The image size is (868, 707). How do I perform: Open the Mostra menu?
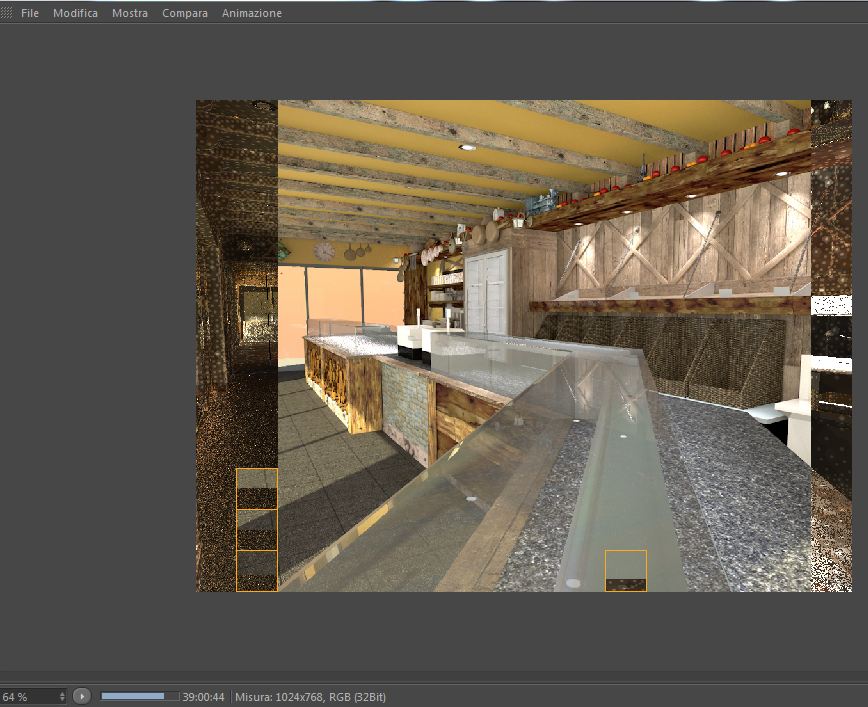point(130,13)
